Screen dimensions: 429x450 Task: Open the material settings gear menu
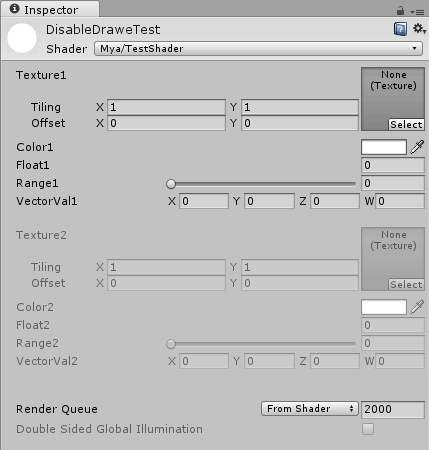[x=419, y=29]
